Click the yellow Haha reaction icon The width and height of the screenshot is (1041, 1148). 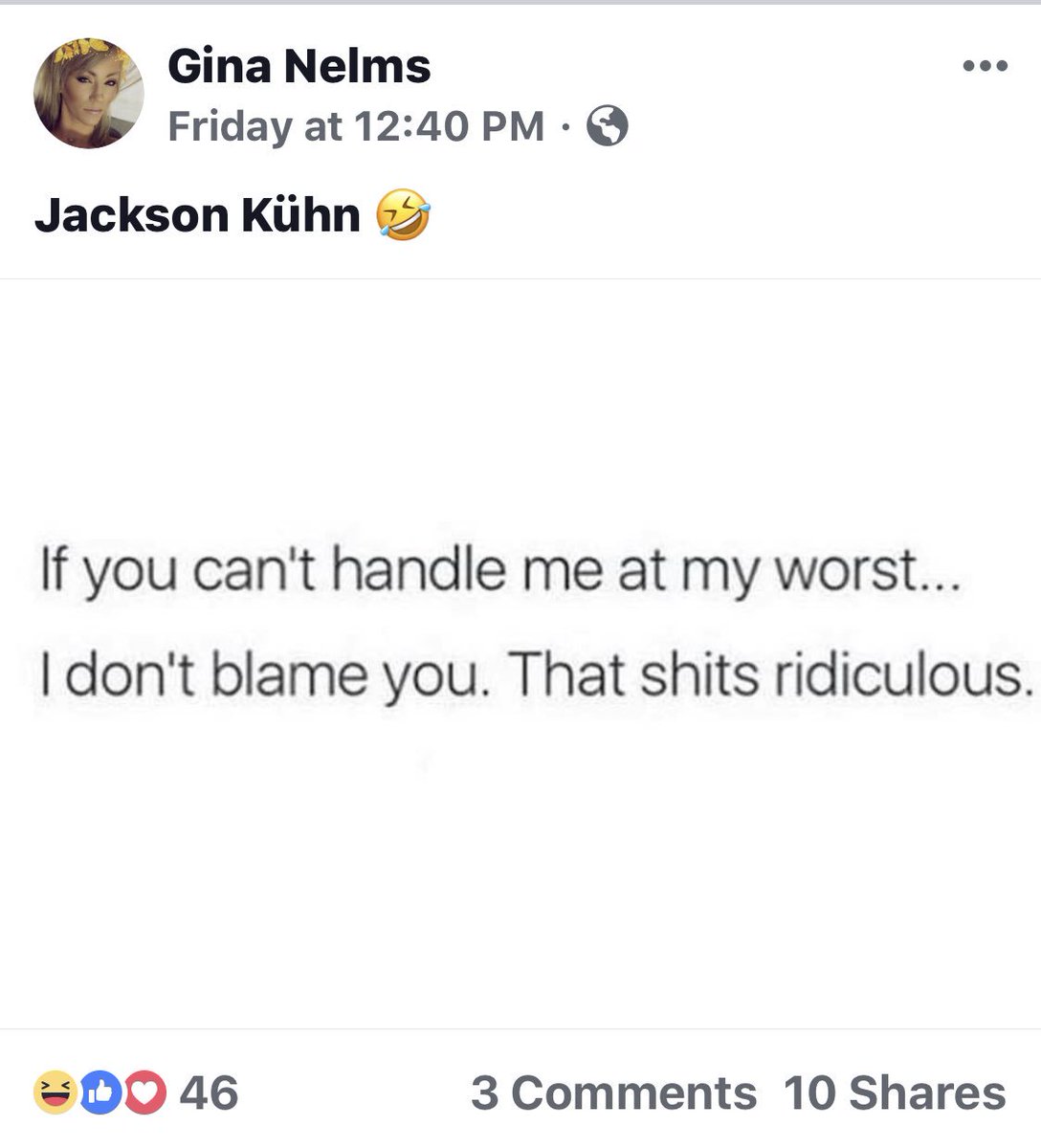click(x=55, y=1092)
